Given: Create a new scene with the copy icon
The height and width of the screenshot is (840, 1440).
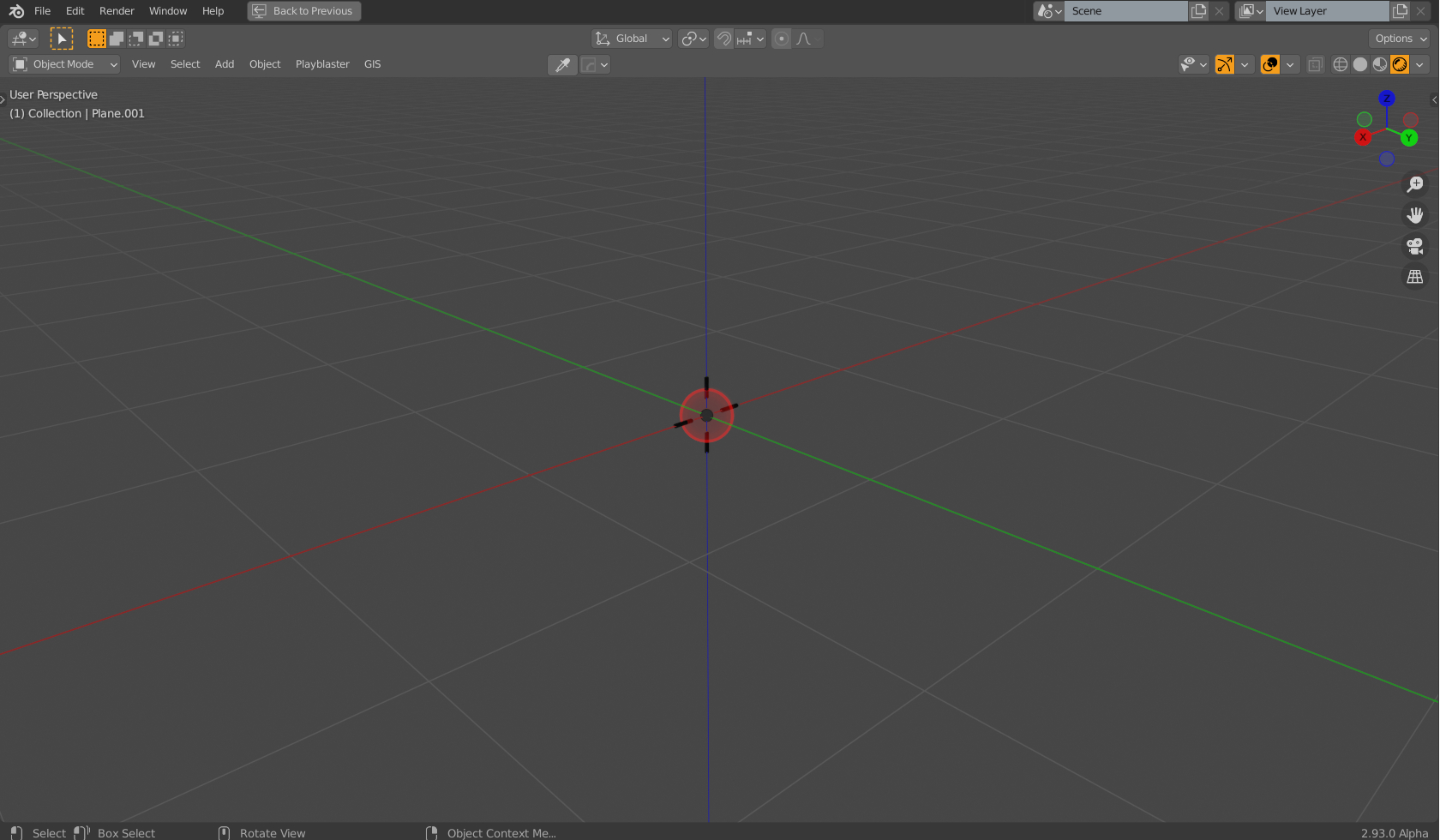Looking at the screenshot, I should coord(1199,11).
